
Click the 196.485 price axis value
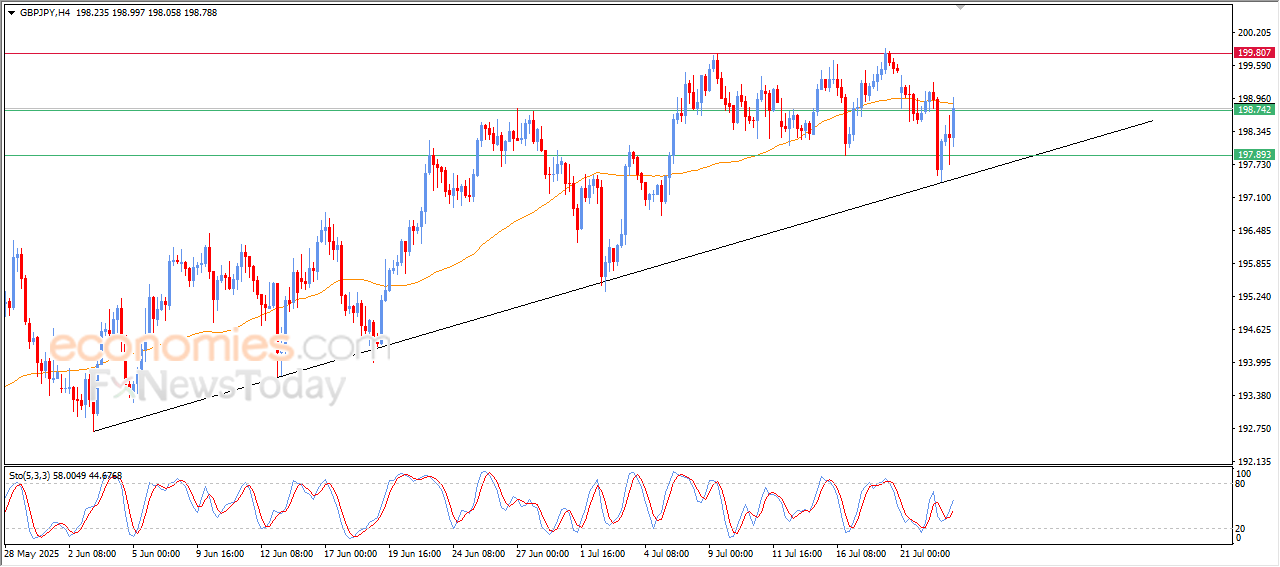tap(1254, 231)
